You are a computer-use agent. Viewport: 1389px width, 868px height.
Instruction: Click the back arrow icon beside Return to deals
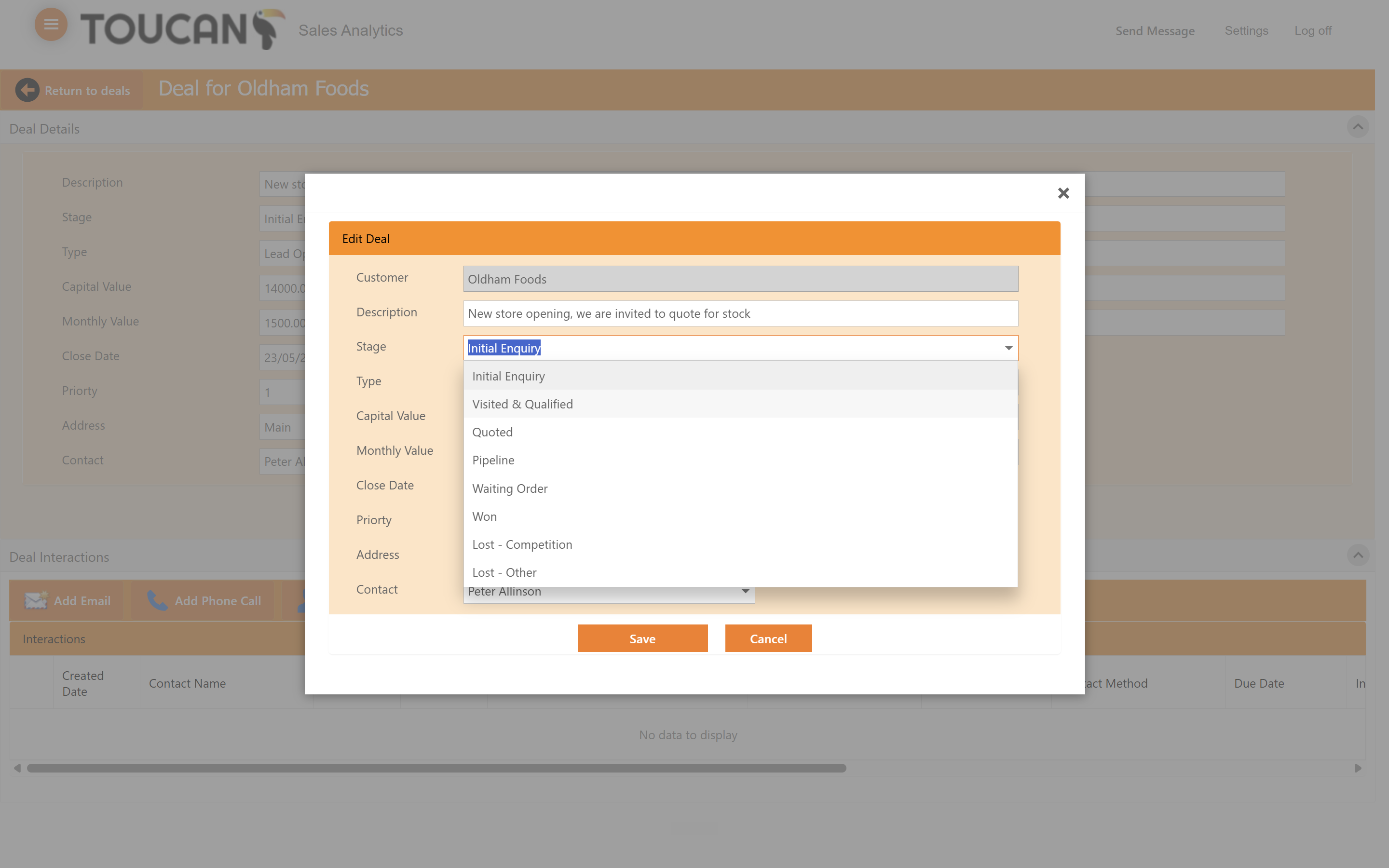click(x=27, y=90)
